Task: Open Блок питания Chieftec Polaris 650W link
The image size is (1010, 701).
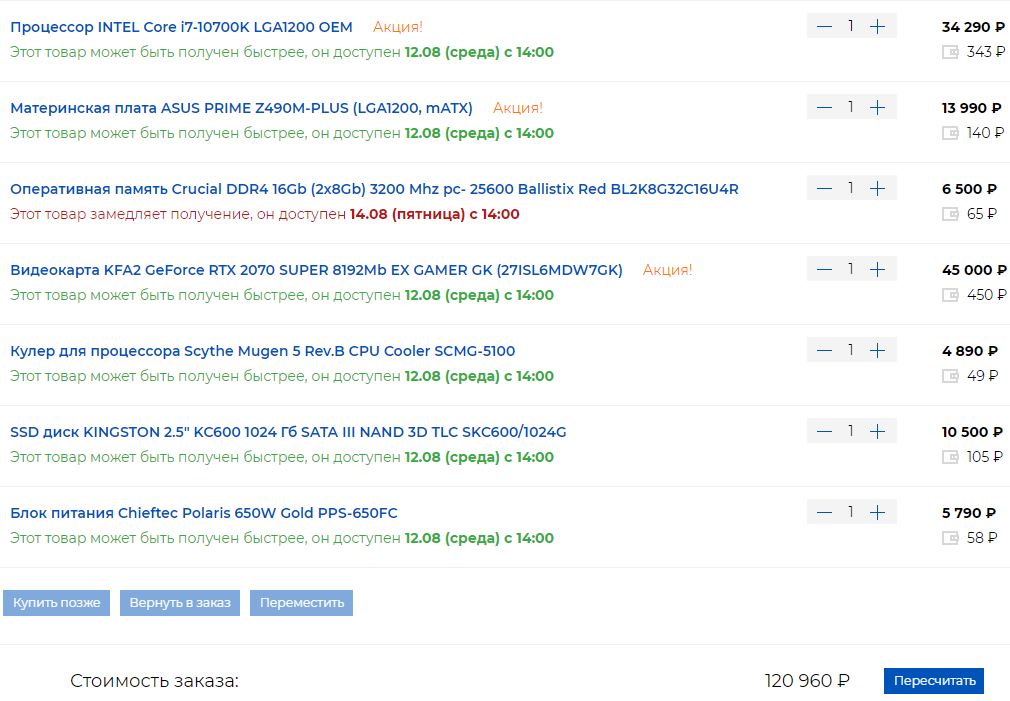Action: click(x=204, y=513)
